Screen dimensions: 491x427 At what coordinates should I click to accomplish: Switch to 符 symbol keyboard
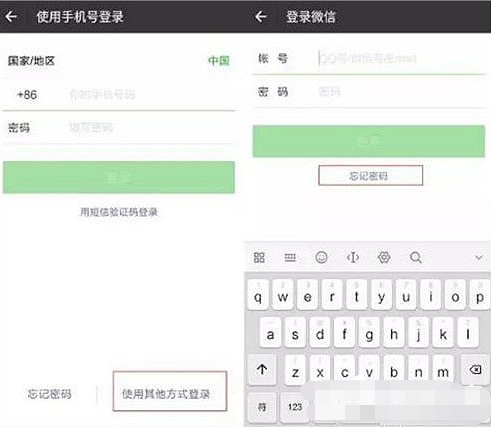[x=262, y=407]
